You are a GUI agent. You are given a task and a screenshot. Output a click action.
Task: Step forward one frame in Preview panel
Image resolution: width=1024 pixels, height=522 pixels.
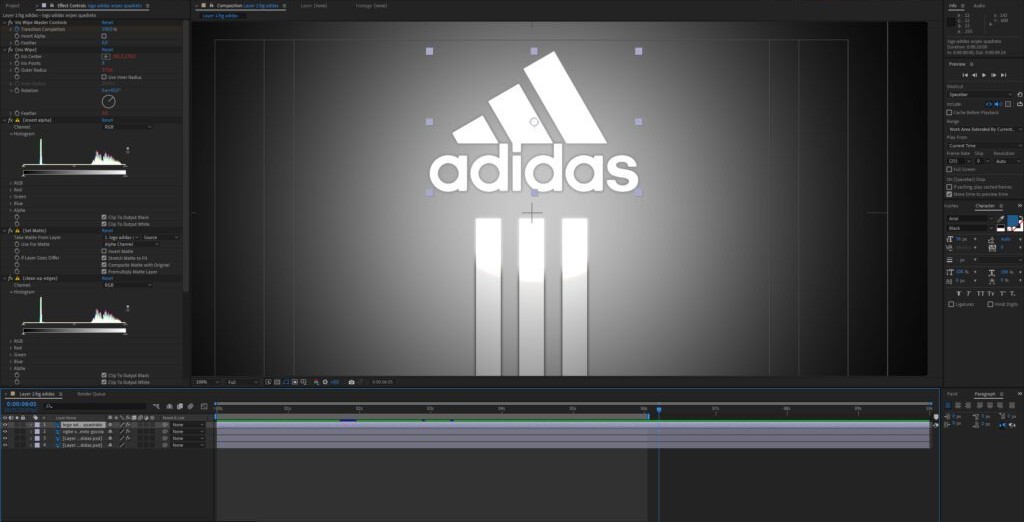[994, 75]
